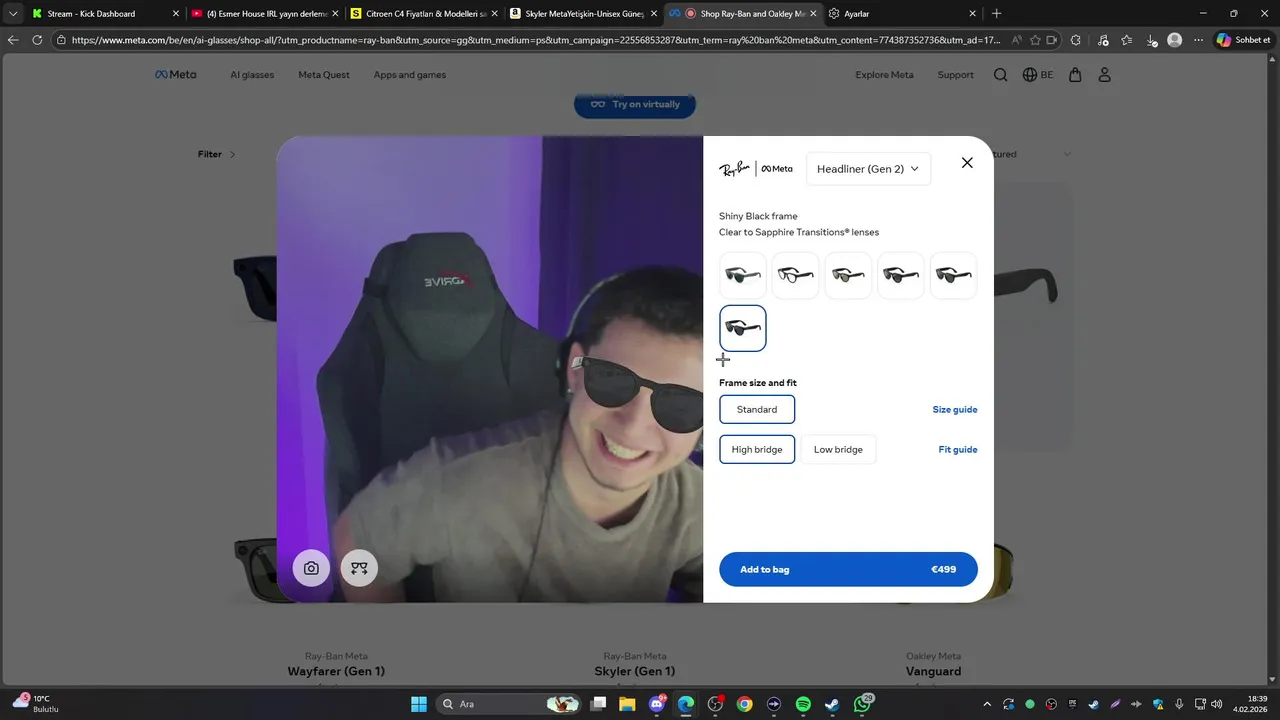
Task: Open the Skyler (Gen 1) product title
Action: tap(635, 671)
